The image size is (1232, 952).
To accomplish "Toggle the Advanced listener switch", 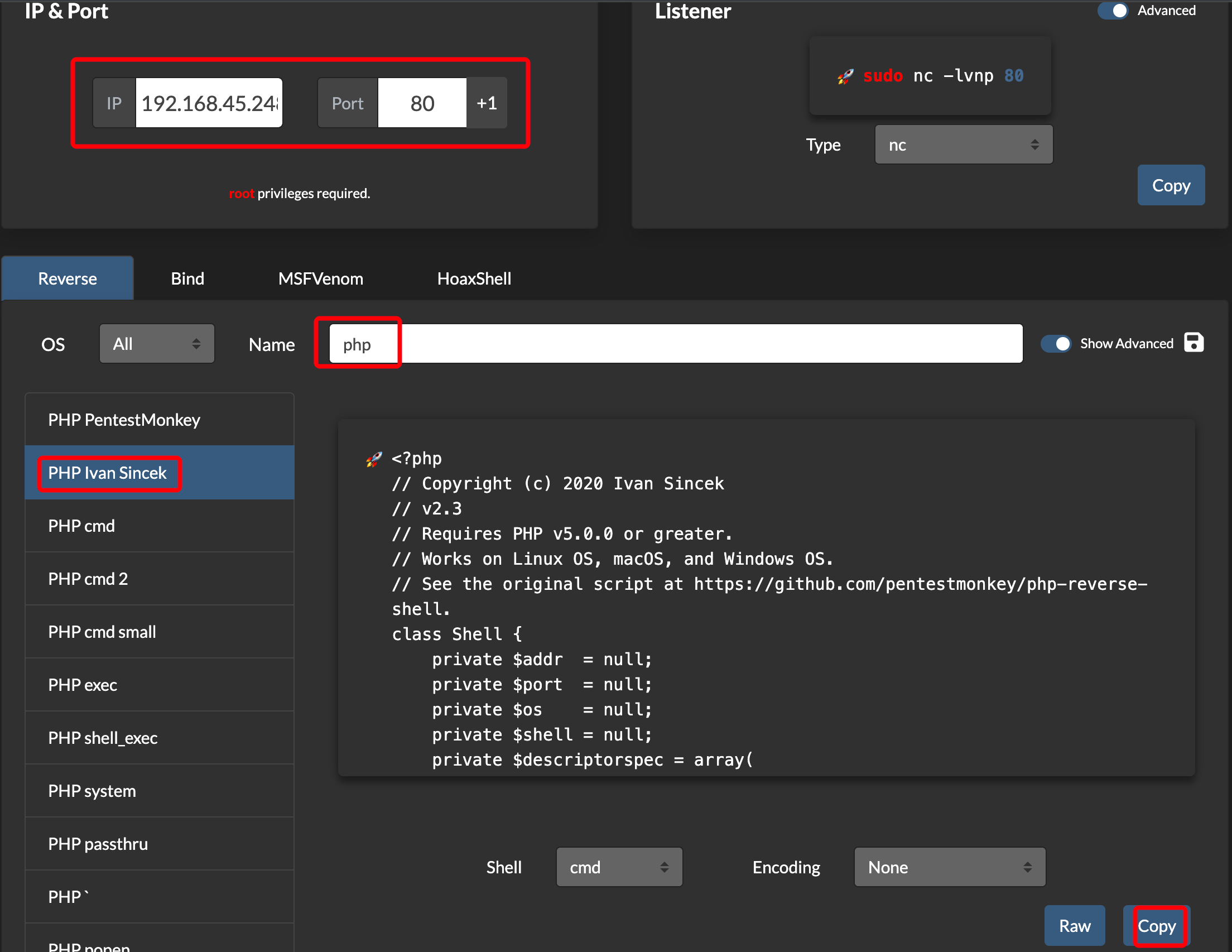I will pos(1112,11).
